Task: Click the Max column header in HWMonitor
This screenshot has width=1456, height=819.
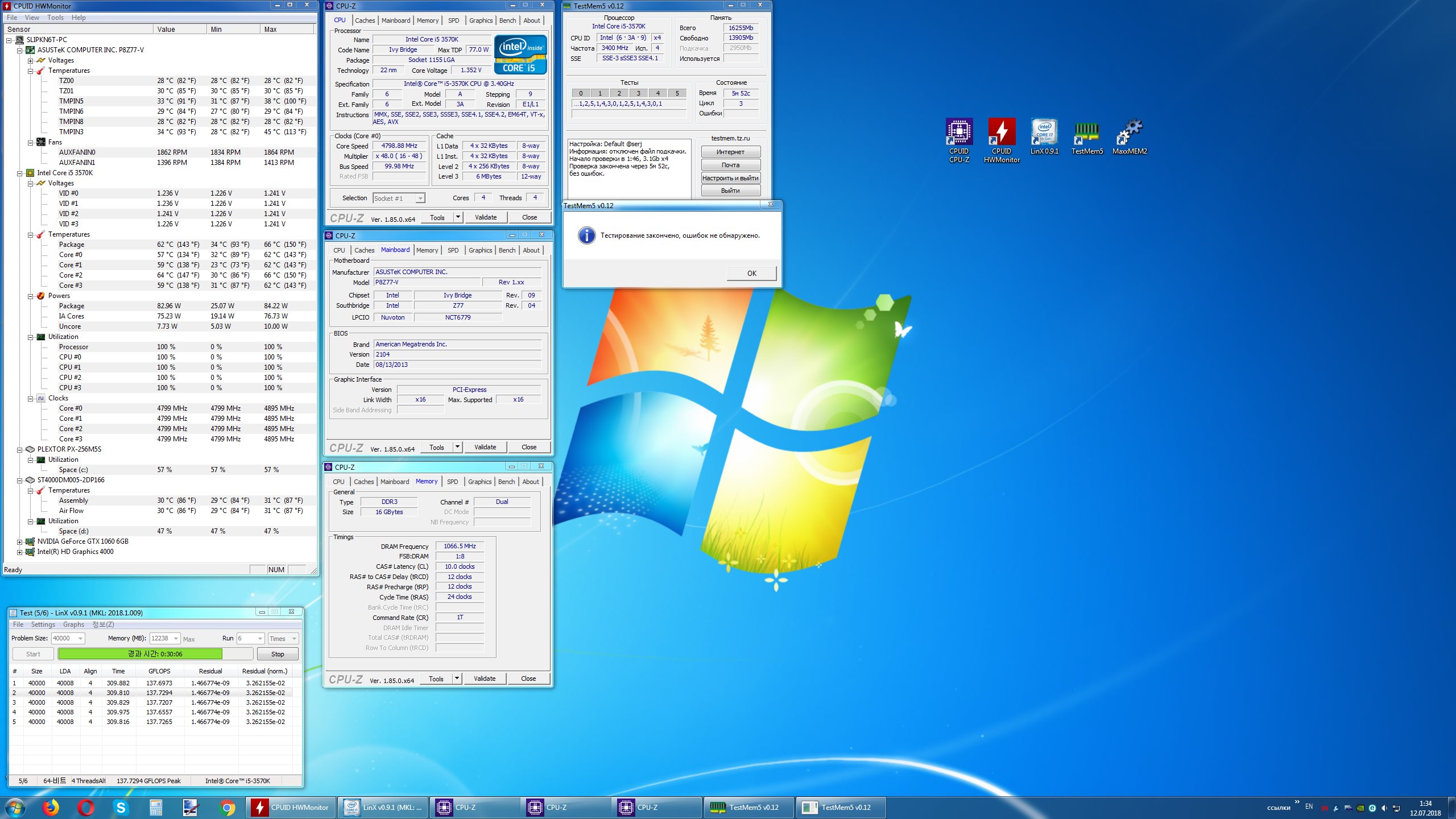Action: click(x=288, y=30)
